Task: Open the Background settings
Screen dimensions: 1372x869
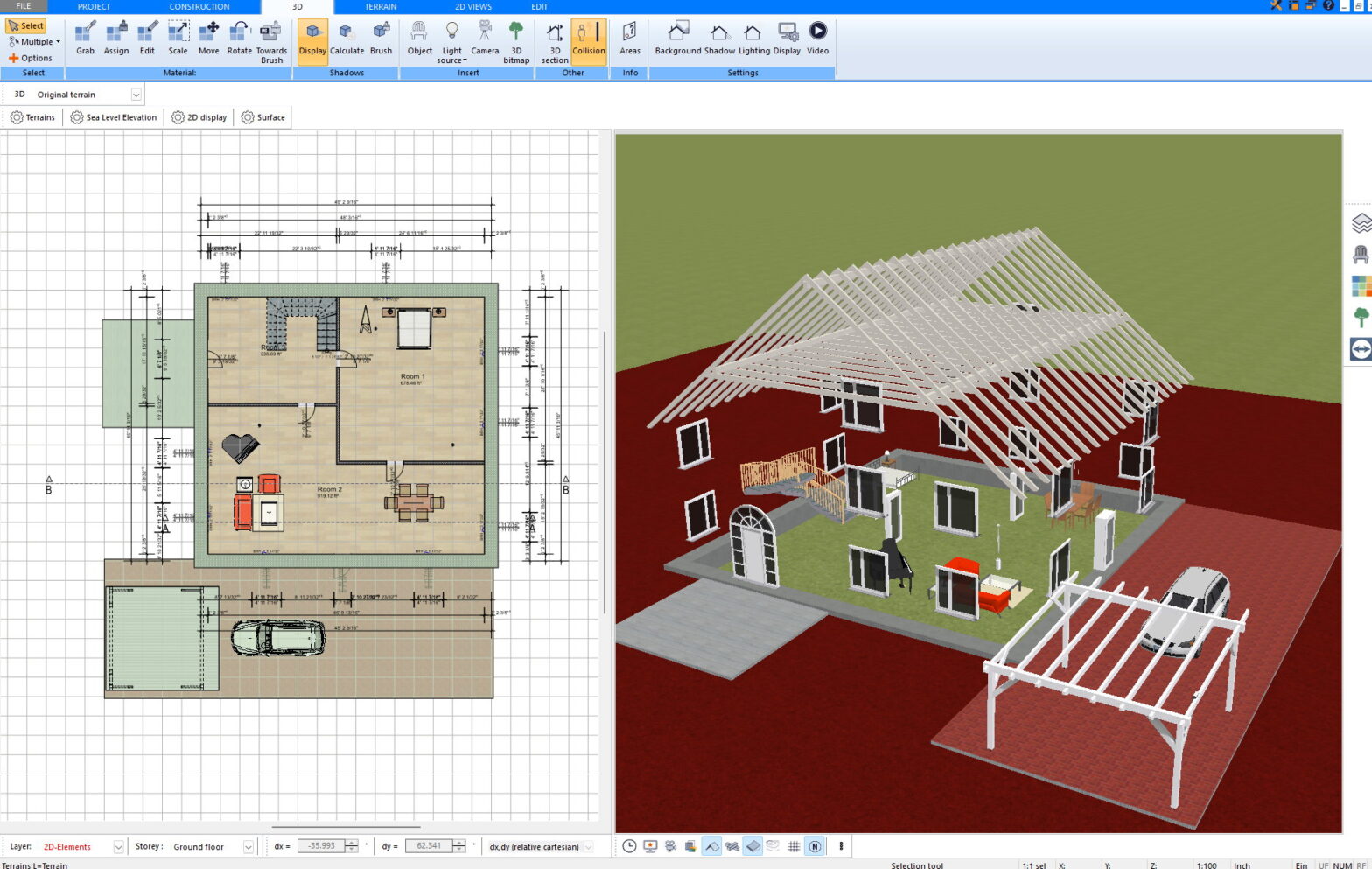Action: [677, 39]
